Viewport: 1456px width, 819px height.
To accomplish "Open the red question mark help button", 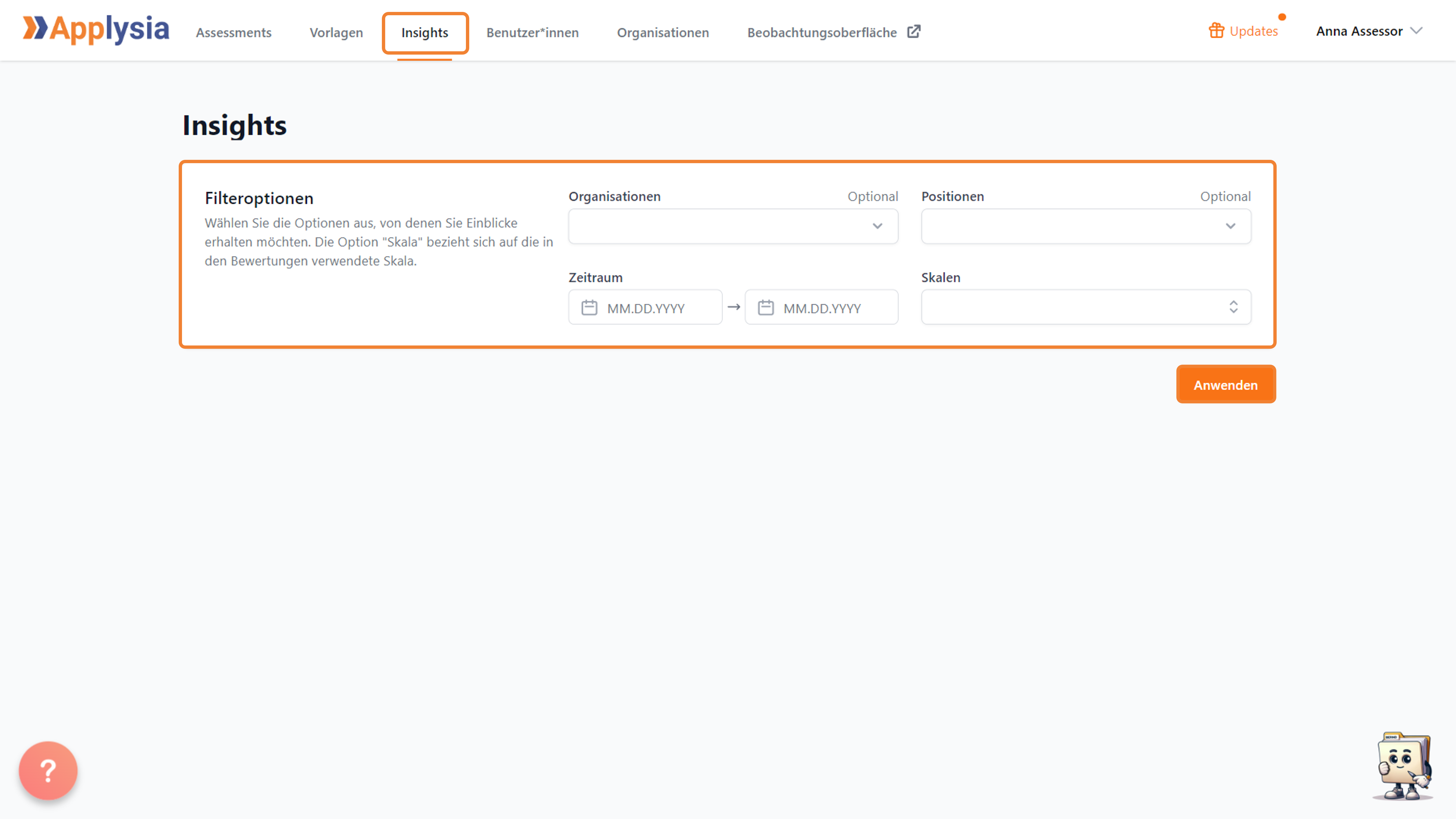I will click(48, 770).
